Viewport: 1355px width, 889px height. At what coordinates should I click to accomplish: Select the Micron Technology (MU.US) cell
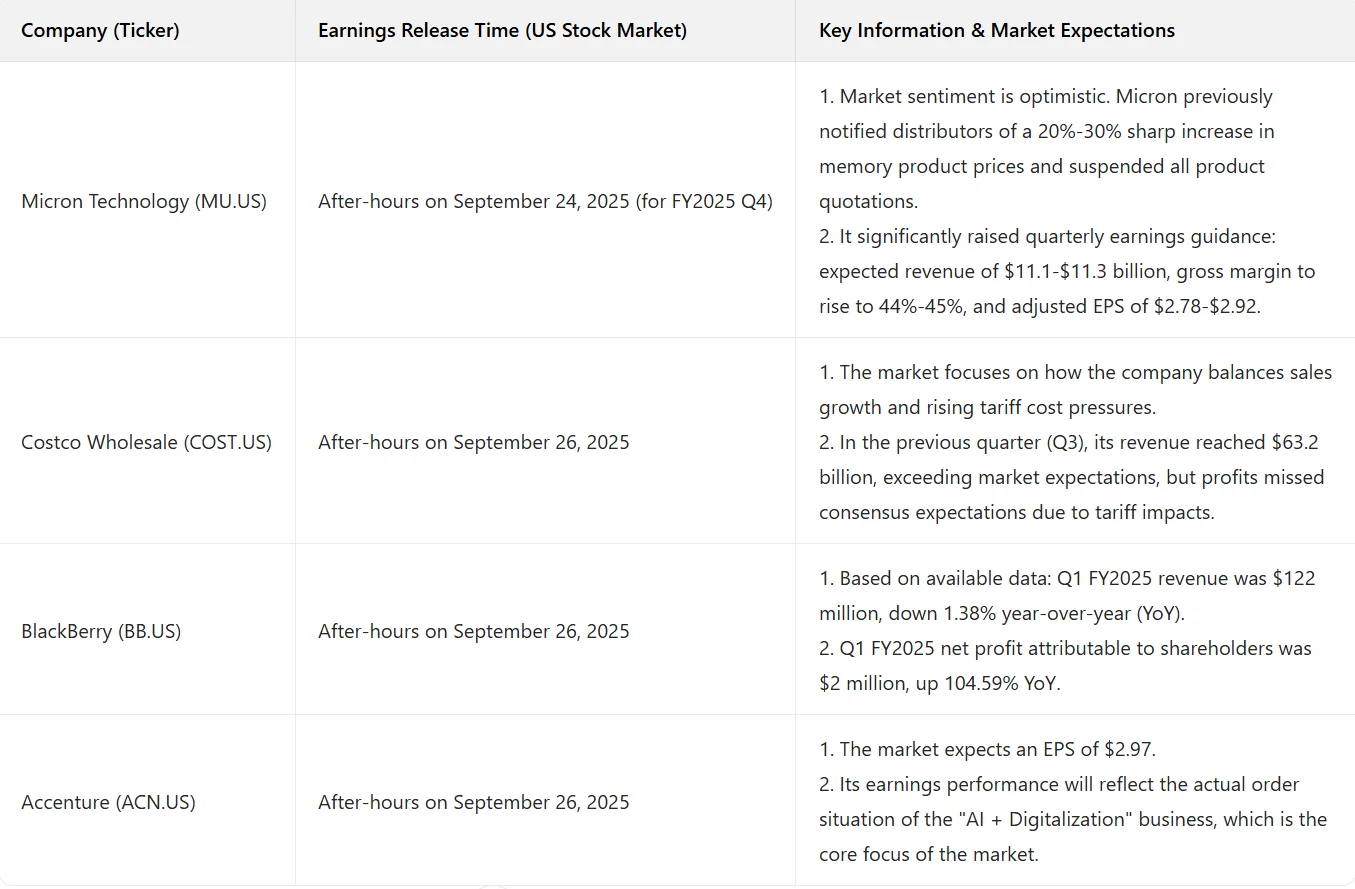pyautogui.click(x=144, y=202)
